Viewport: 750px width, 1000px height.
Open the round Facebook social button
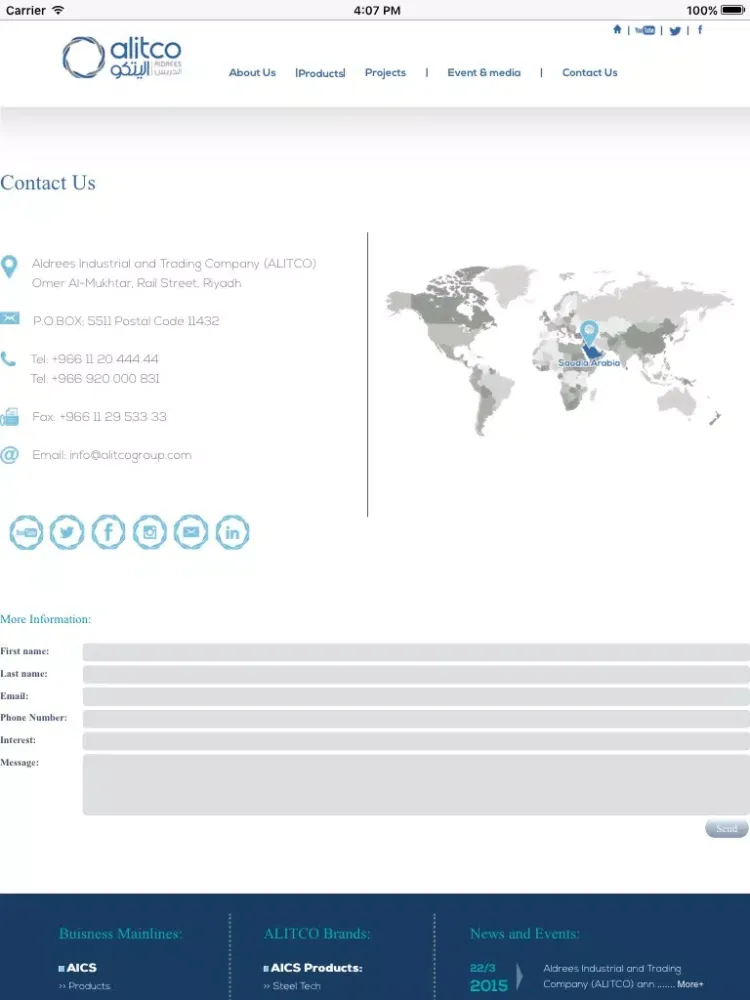[108, 532]
